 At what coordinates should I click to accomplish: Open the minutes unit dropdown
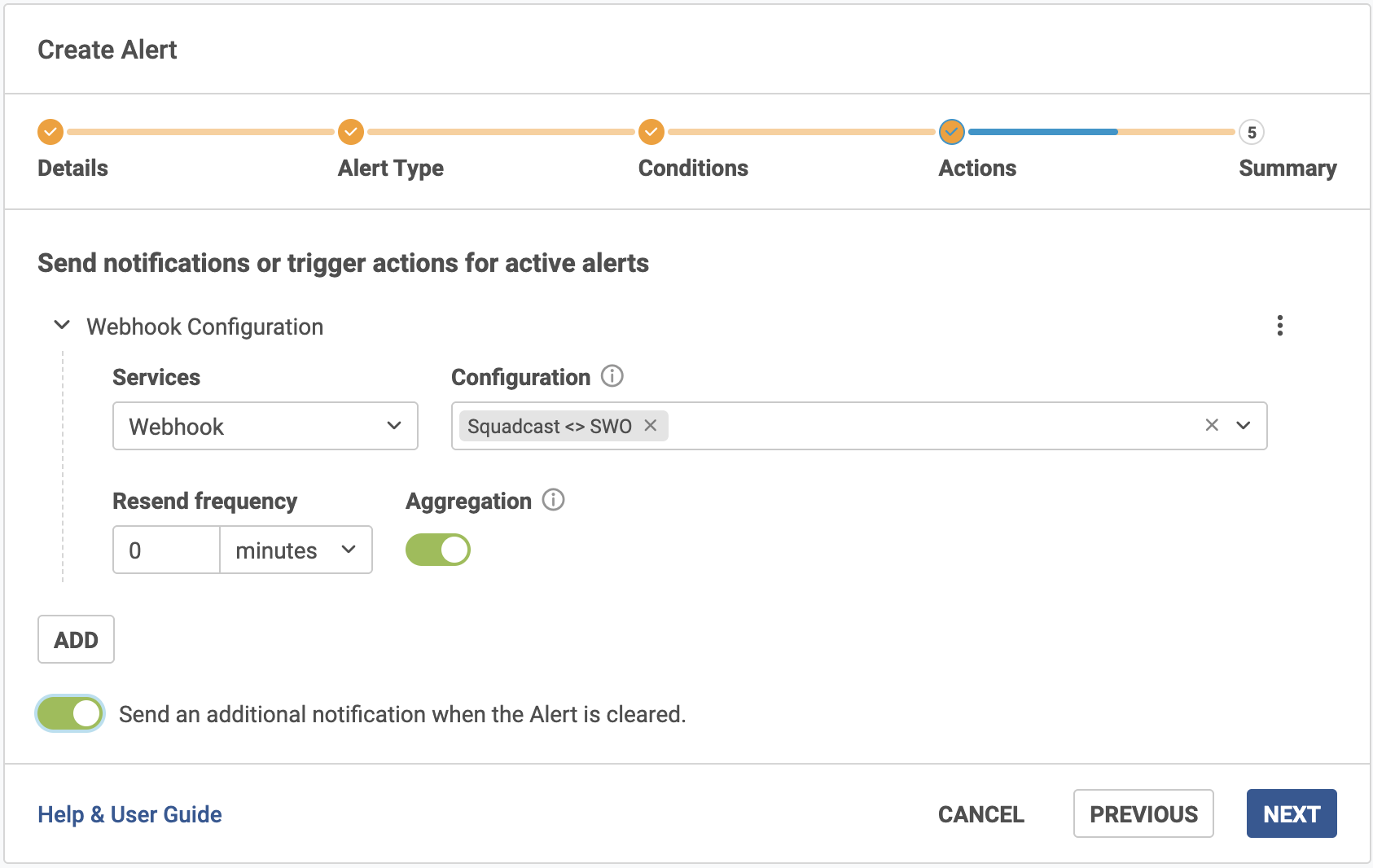[296, 550]
